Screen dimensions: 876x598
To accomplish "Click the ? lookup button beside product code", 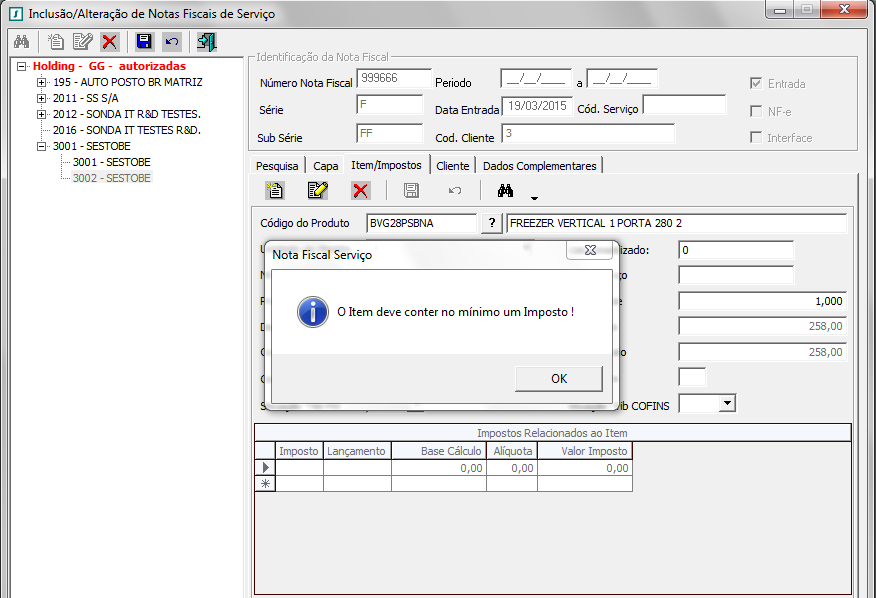I will pos(491,223).
